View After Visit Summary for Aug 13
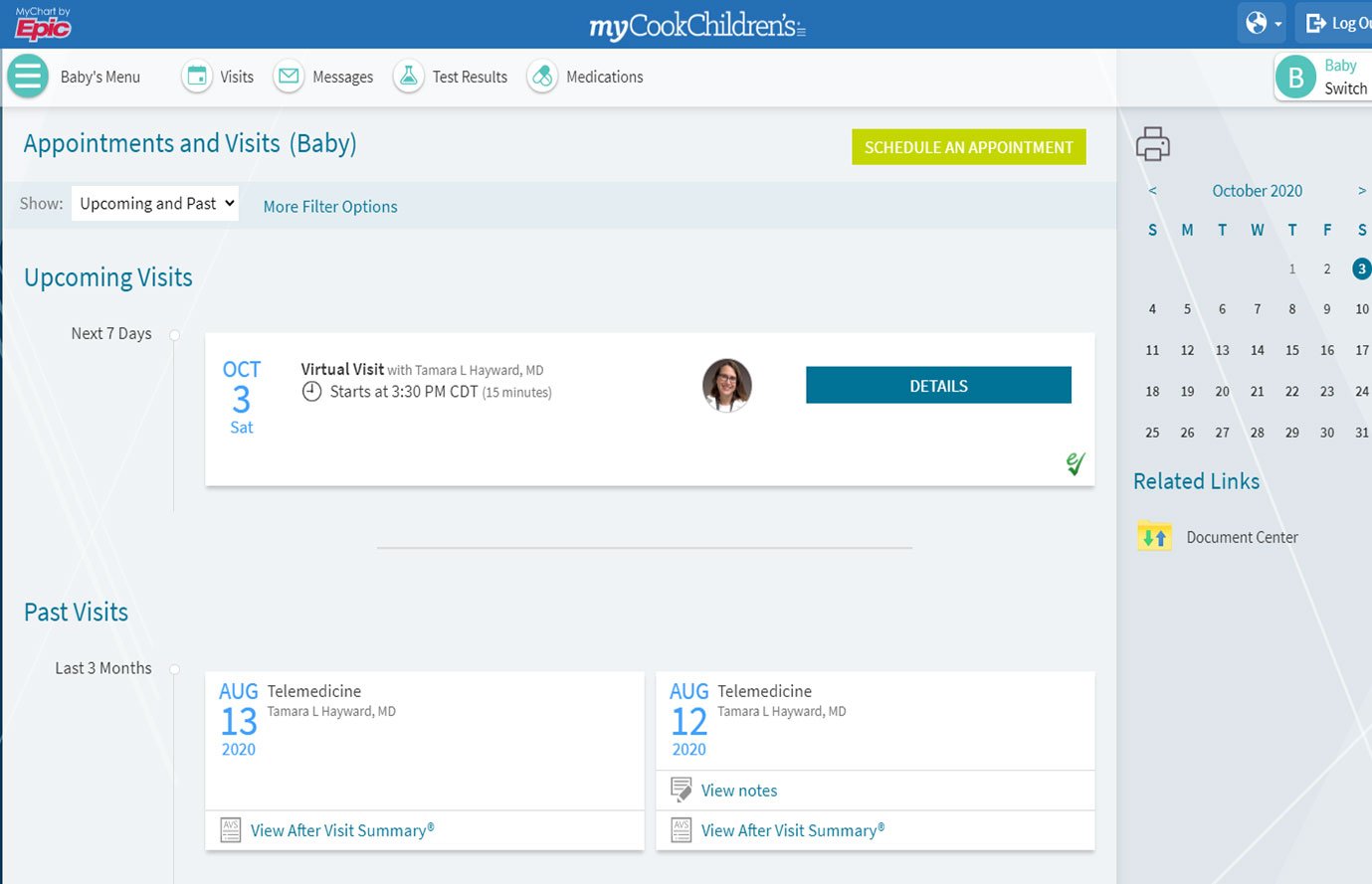 (x=341, y=830)
